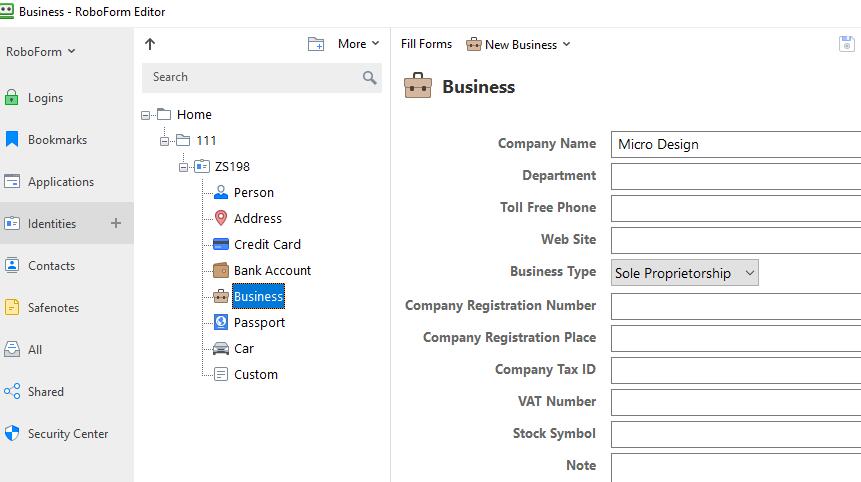Go to Logins section
Image resolution: width=861 pixels, height=482 pixels.
click(45, 98)
